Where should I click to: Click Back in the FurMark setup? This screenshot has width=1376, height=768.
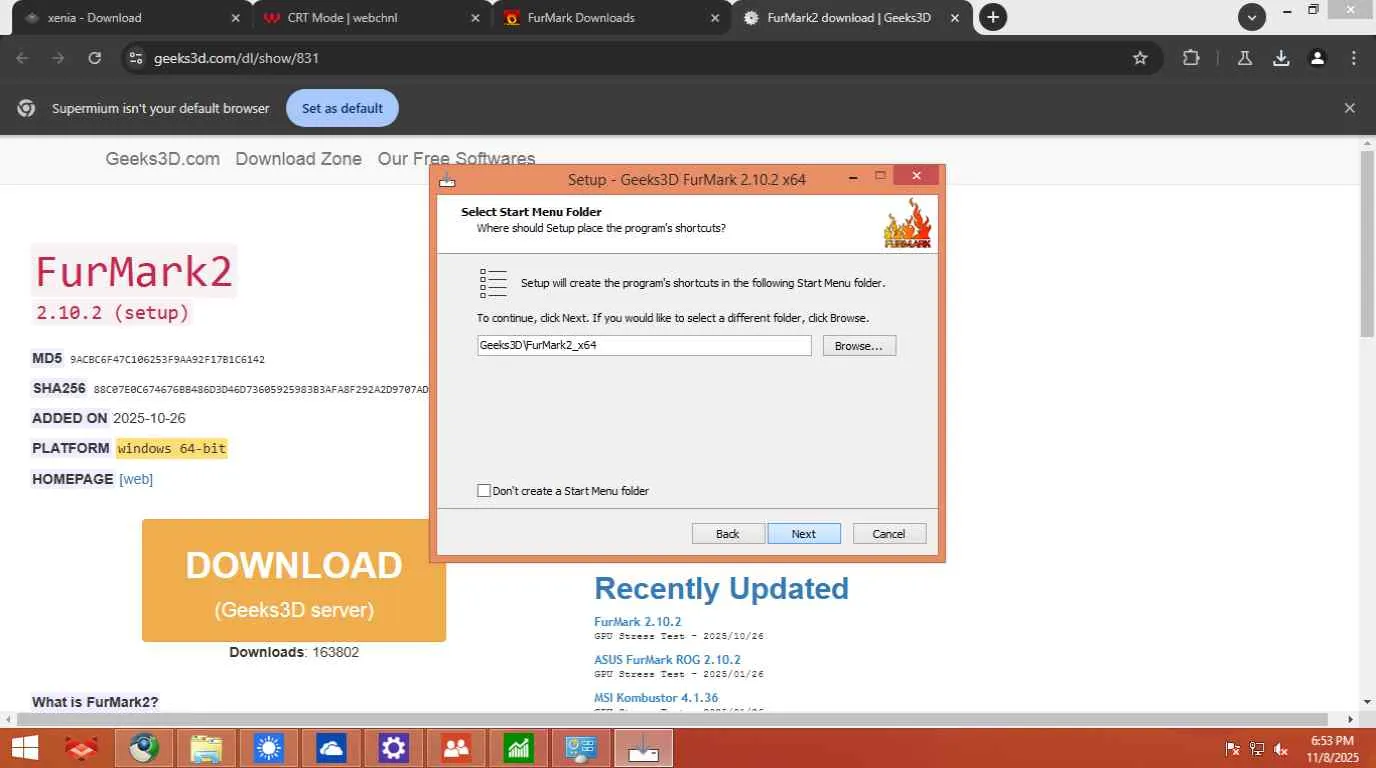point(728,534)
